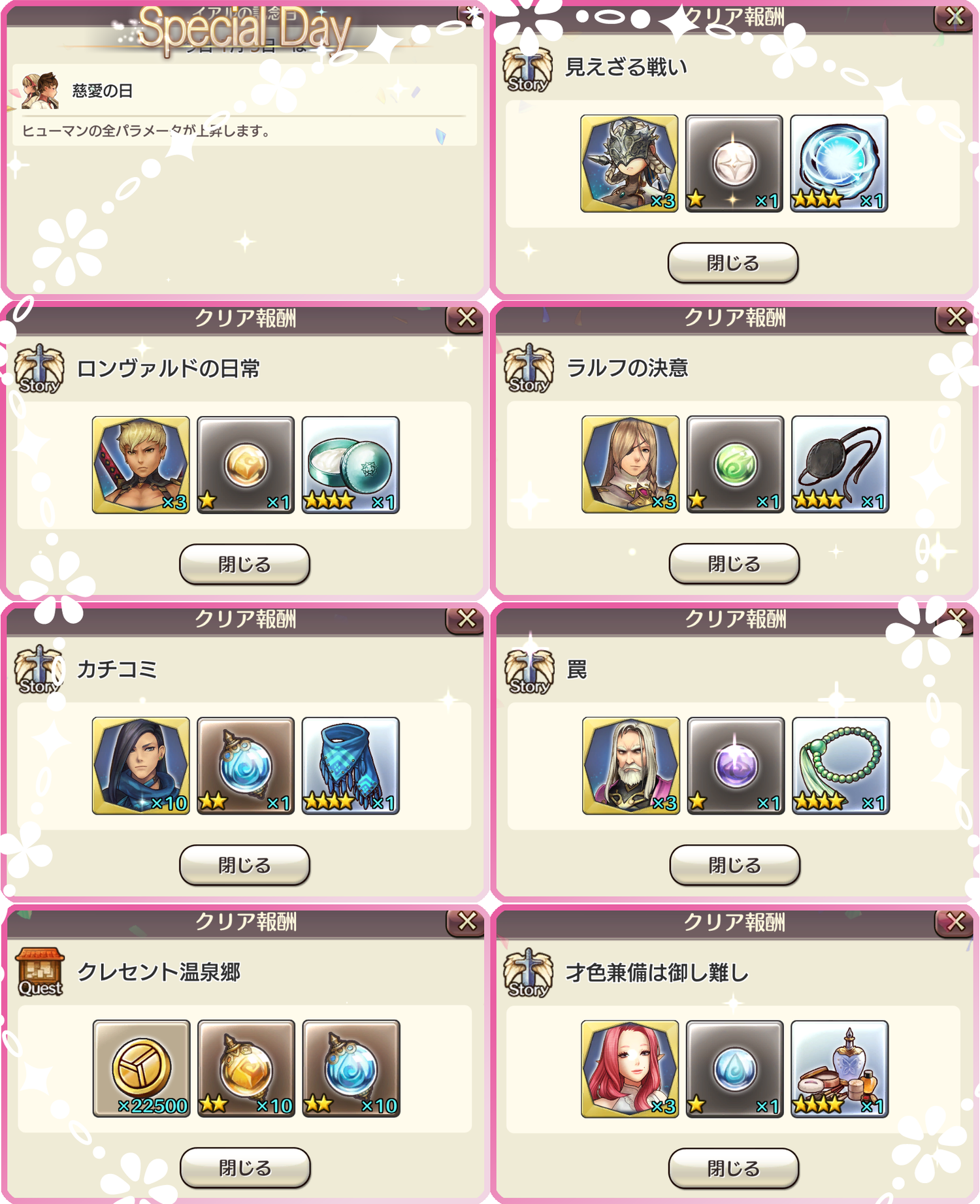Tap the blond warrior character icon
The height and width of the screenshot is (1204, 980).
pos(141,464)
